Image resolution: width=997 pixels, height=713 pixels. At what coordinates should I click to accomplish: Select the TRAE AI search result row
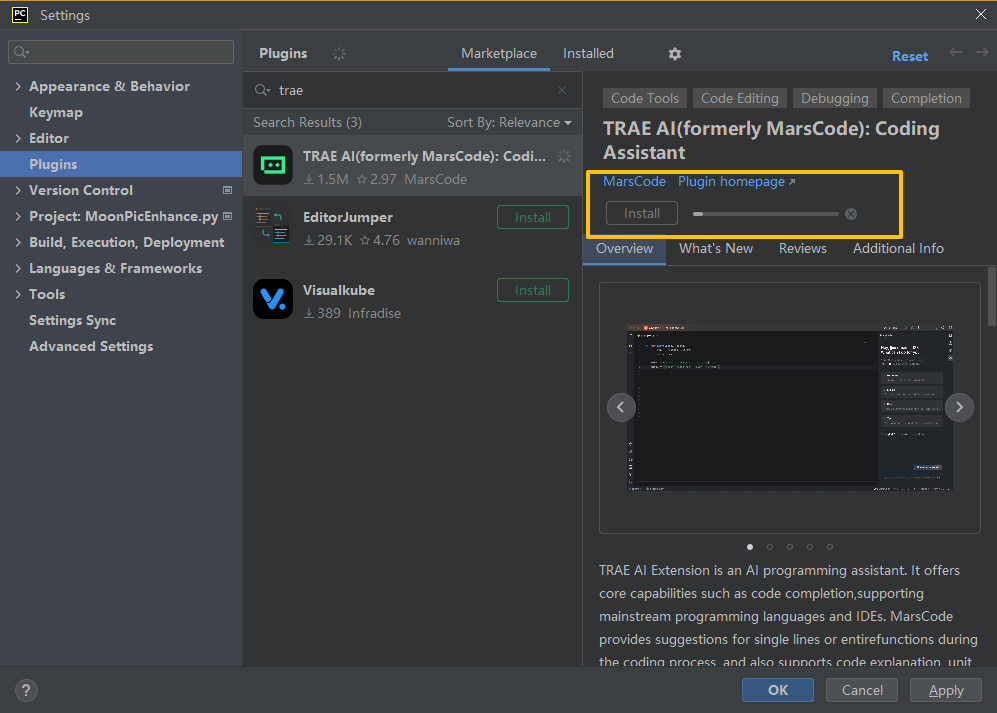(x=413, y=165)
